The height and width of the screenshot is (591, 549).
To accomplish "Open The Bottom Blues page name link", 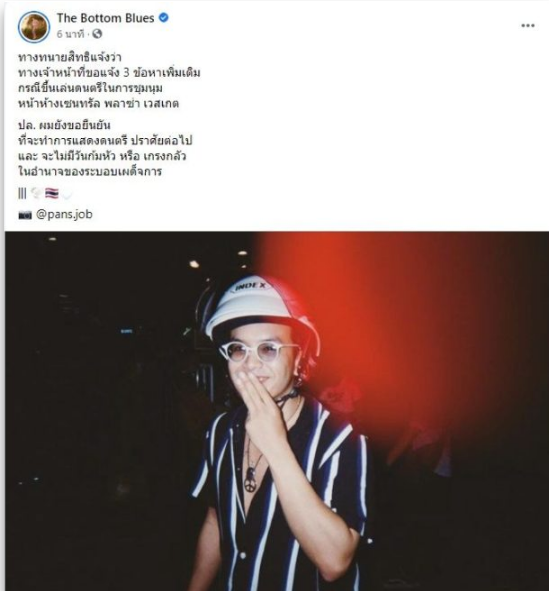I will click(106, 18).
